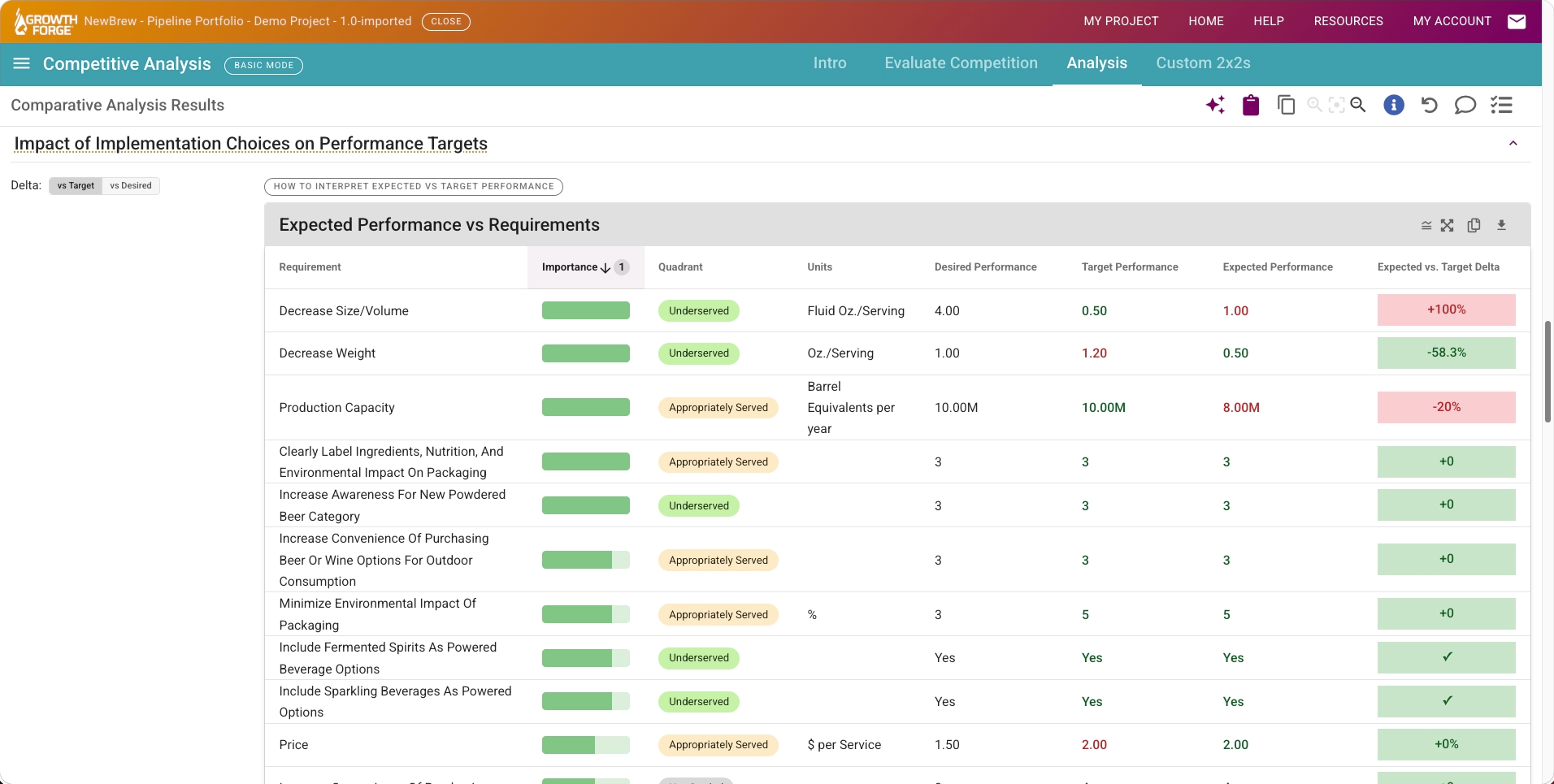
Task: Click the Close project button
Action: 445,21
